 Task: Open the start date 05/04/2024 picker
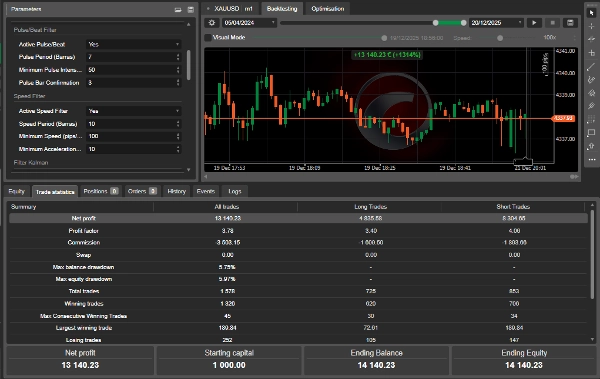(x=249, y=23)
